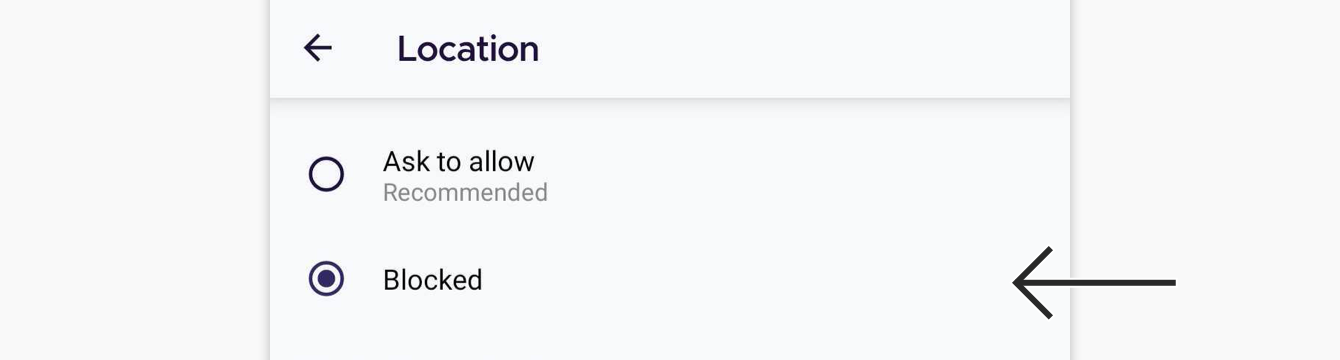Click the shaft of the annotation arrow

click(x=1110, y=283)
